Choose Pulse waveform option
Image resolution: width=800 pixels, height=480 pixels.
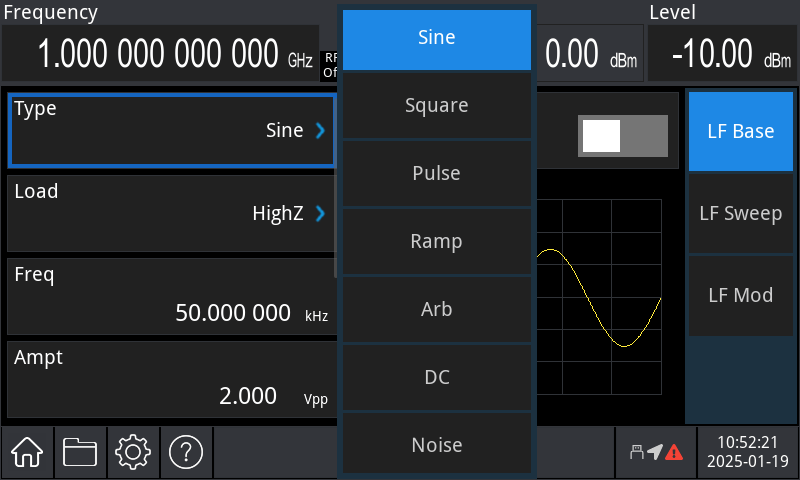click(437, 173)
